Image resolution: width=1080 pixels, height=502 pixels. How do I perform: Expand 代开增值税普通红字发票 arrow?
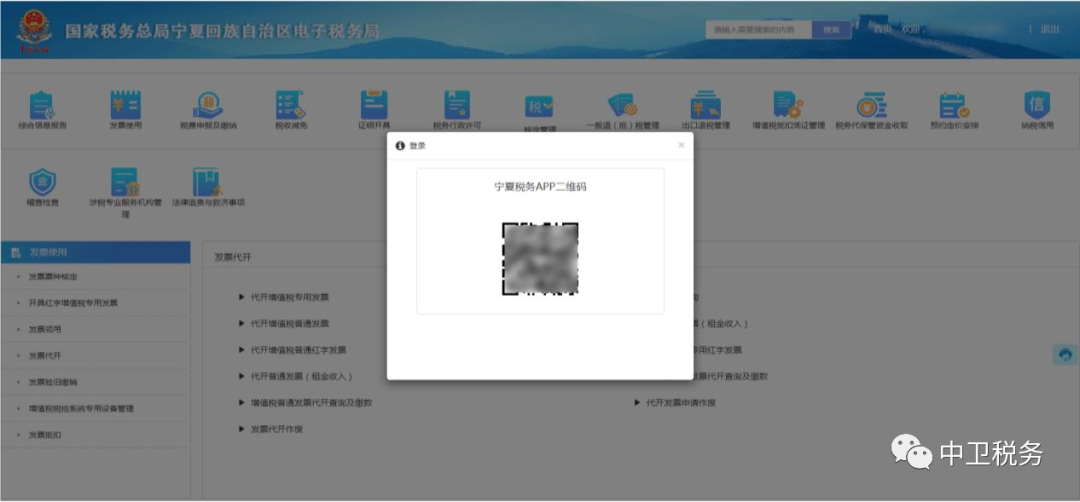pyautogui.click(x=242, y=350)
